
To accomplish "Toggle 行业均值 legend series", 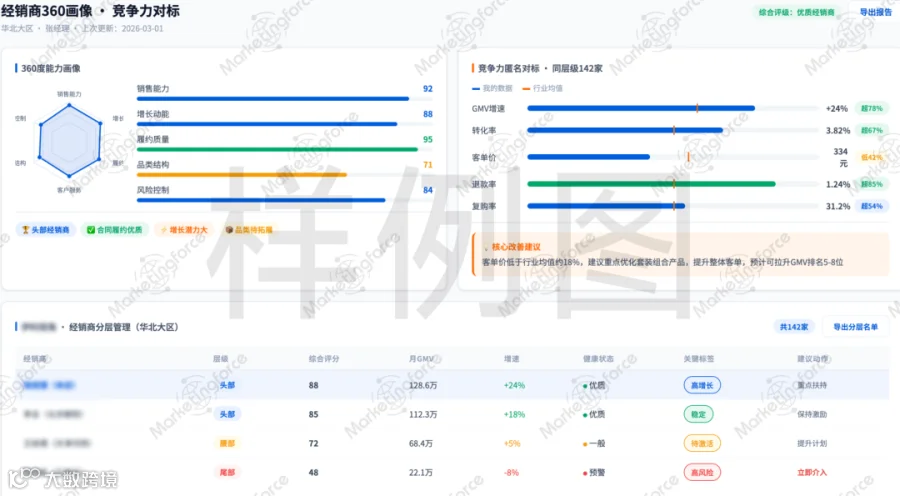I will 542,88.
